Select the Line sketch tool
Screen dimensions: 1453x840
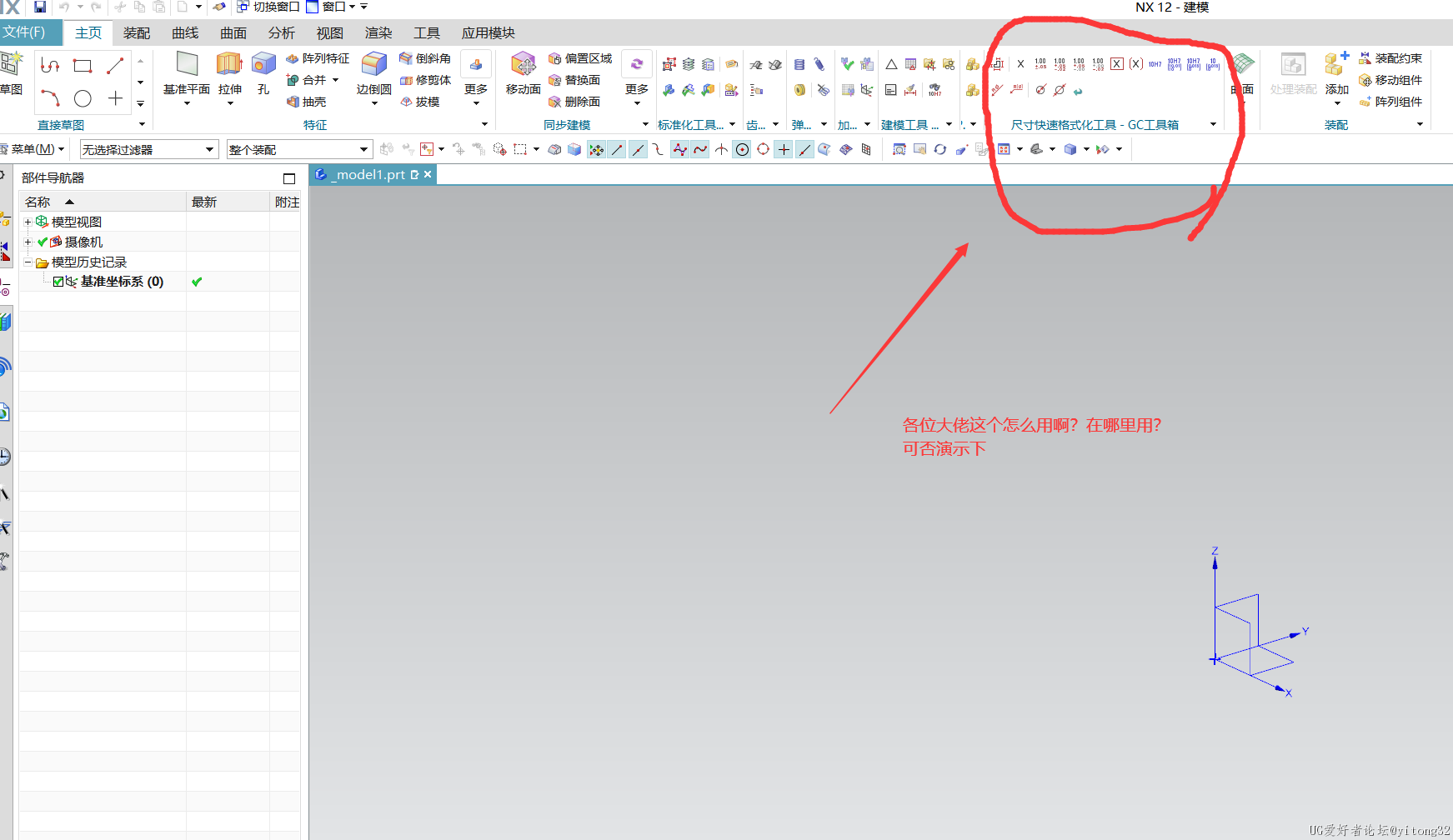pyautogui.click(x=115, y=66)
